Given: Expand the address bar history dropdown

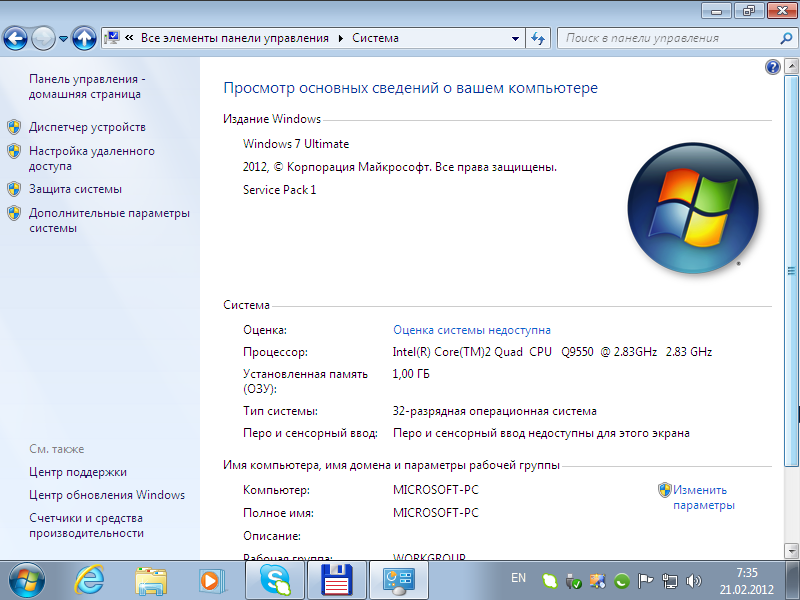Looking at the screenshot, I should 515,38.
